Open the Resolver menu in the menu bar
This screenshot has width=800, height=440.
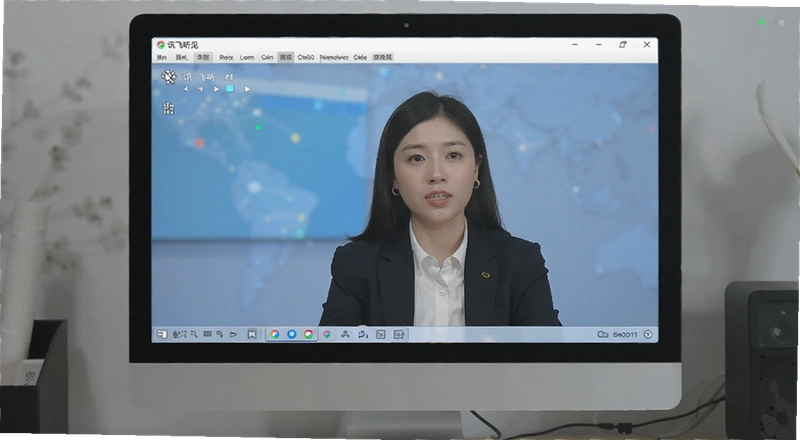(334, 57)
